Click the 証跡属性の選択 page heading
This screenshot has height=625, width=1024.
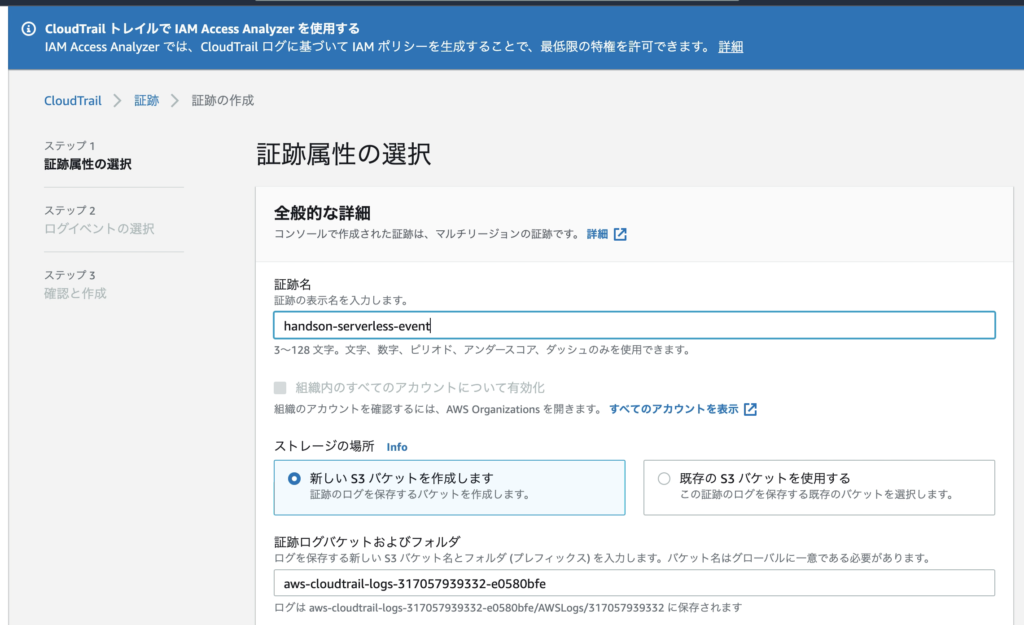[344, 155]
